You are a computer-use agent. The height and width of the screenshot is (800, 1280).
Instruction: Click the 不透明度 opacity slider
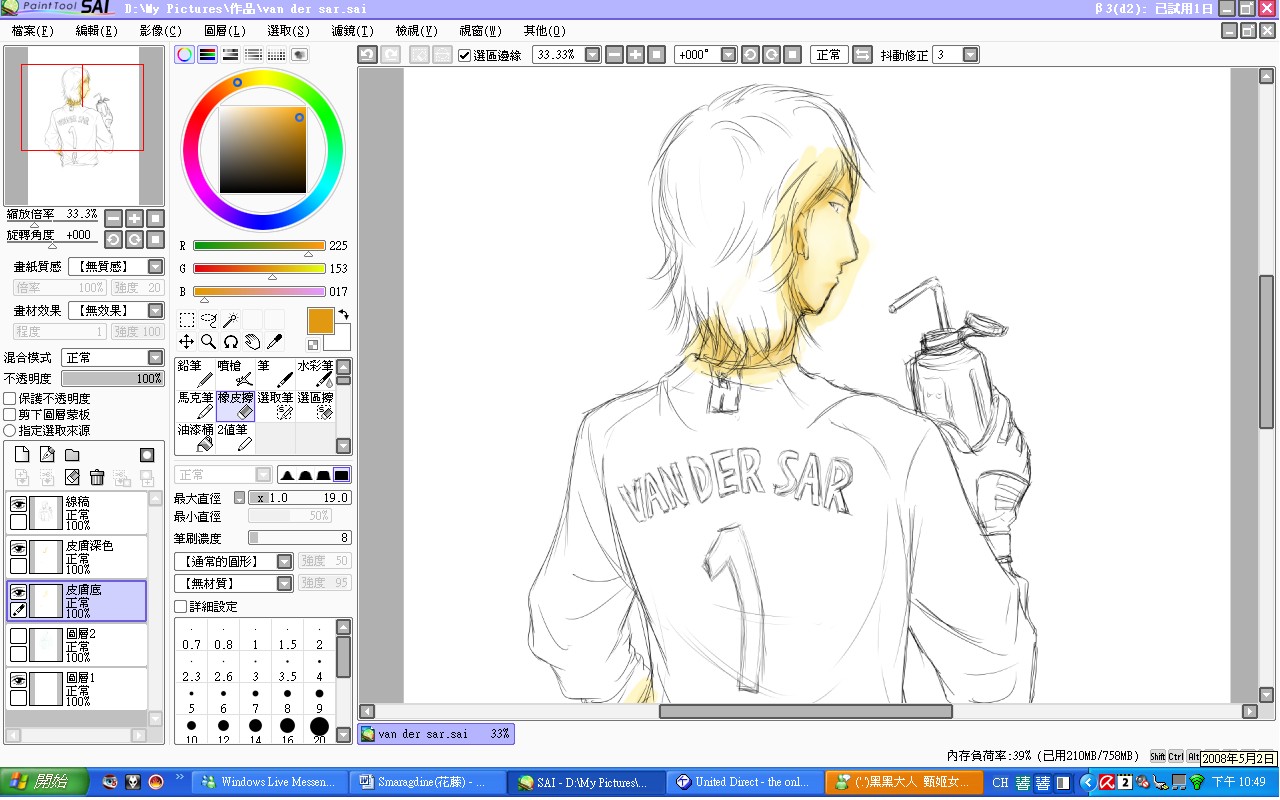[x=113, y=379]
